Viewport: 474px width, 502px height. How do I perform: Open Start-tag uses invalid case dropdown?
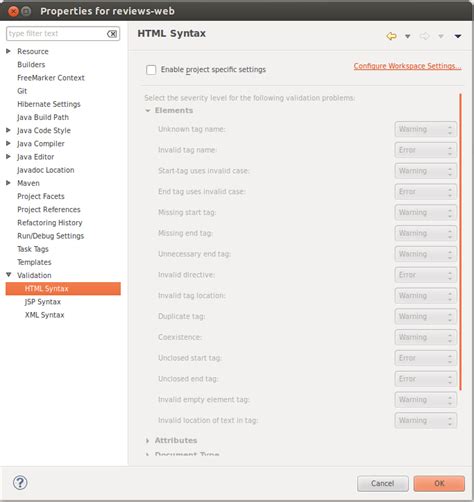coord(426,171)
